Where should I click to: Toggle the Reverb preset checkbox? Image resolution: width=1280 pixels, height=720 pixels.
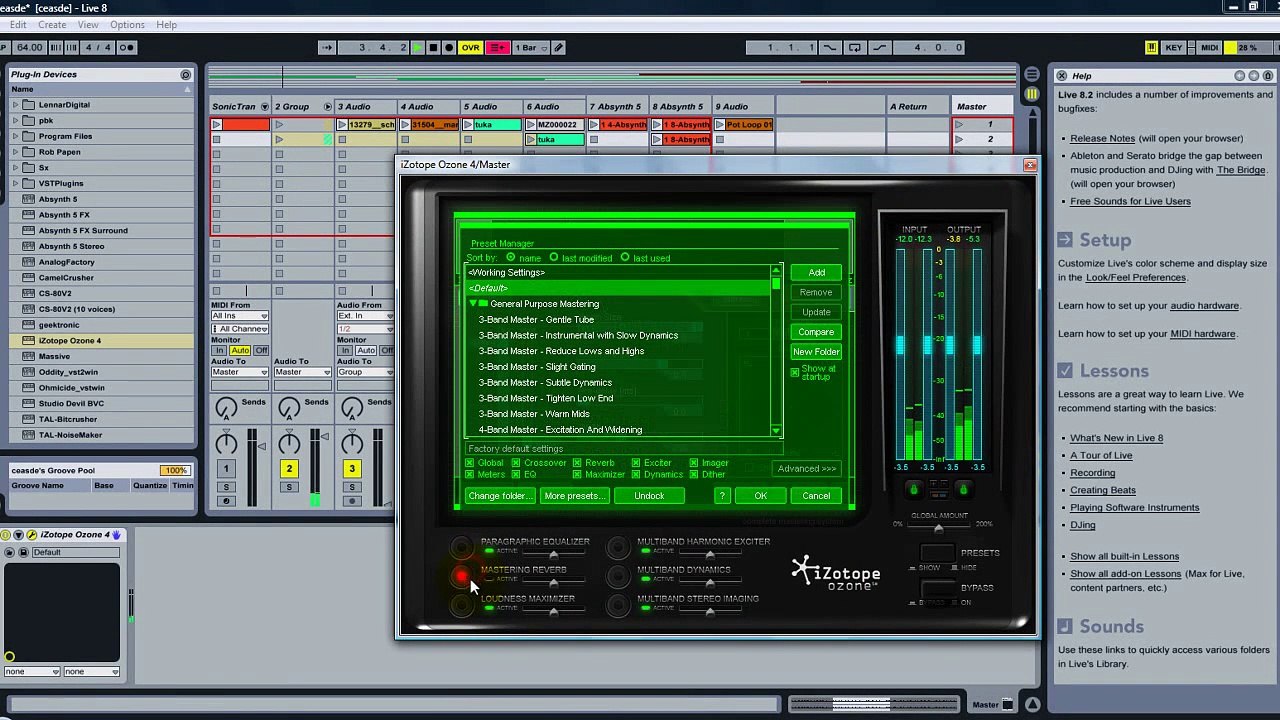coord(577,463)
